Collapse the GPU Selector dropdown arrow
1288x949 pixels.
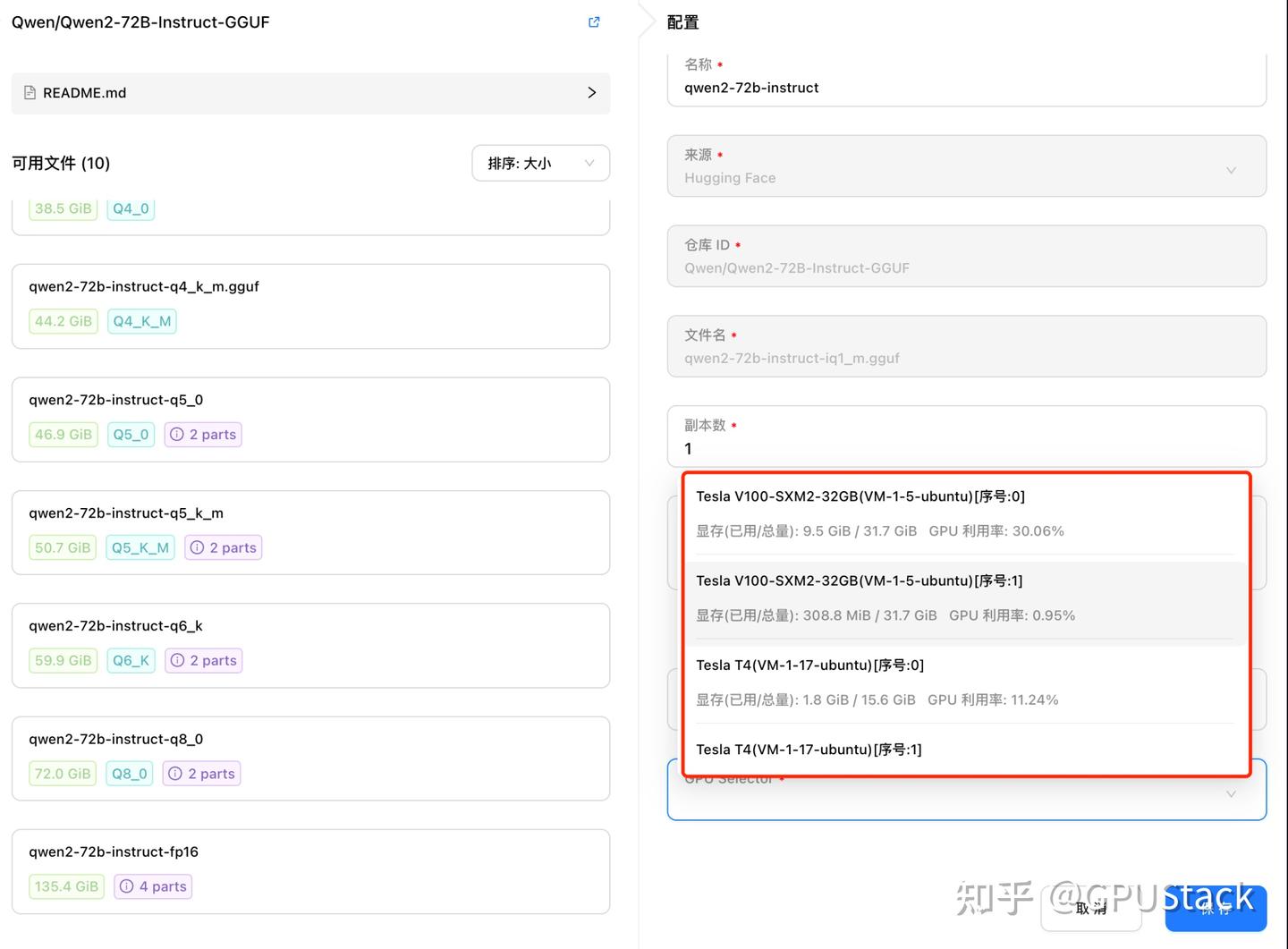point(1231,794)
